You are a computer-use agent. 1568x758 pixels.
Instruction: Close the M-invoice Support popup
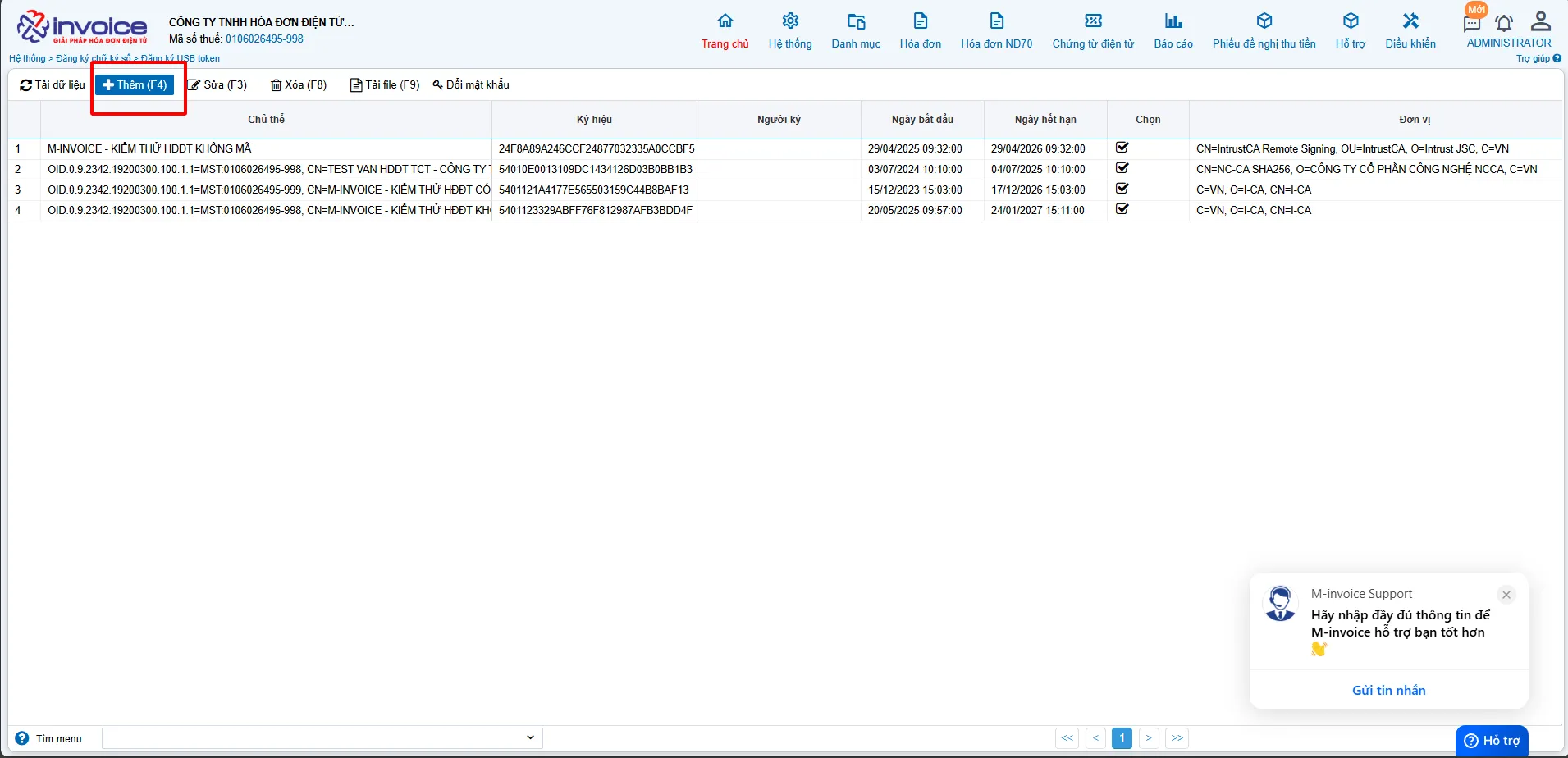[1506, 595]
